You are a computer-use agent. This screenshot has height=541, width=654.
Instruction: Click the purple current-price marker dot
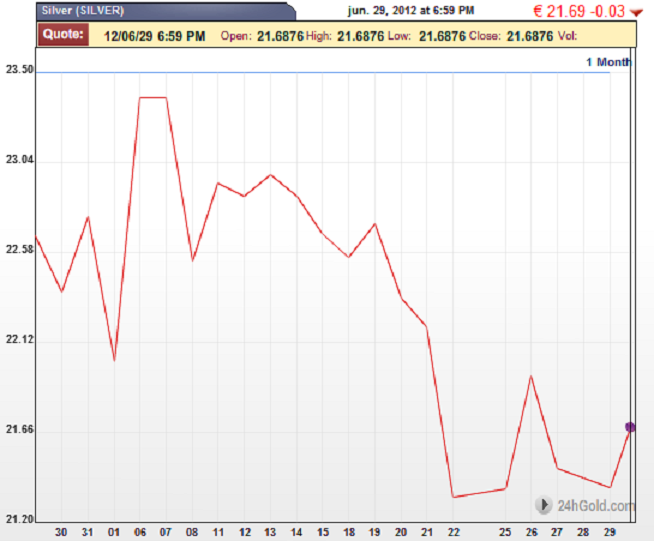point(630,427)
